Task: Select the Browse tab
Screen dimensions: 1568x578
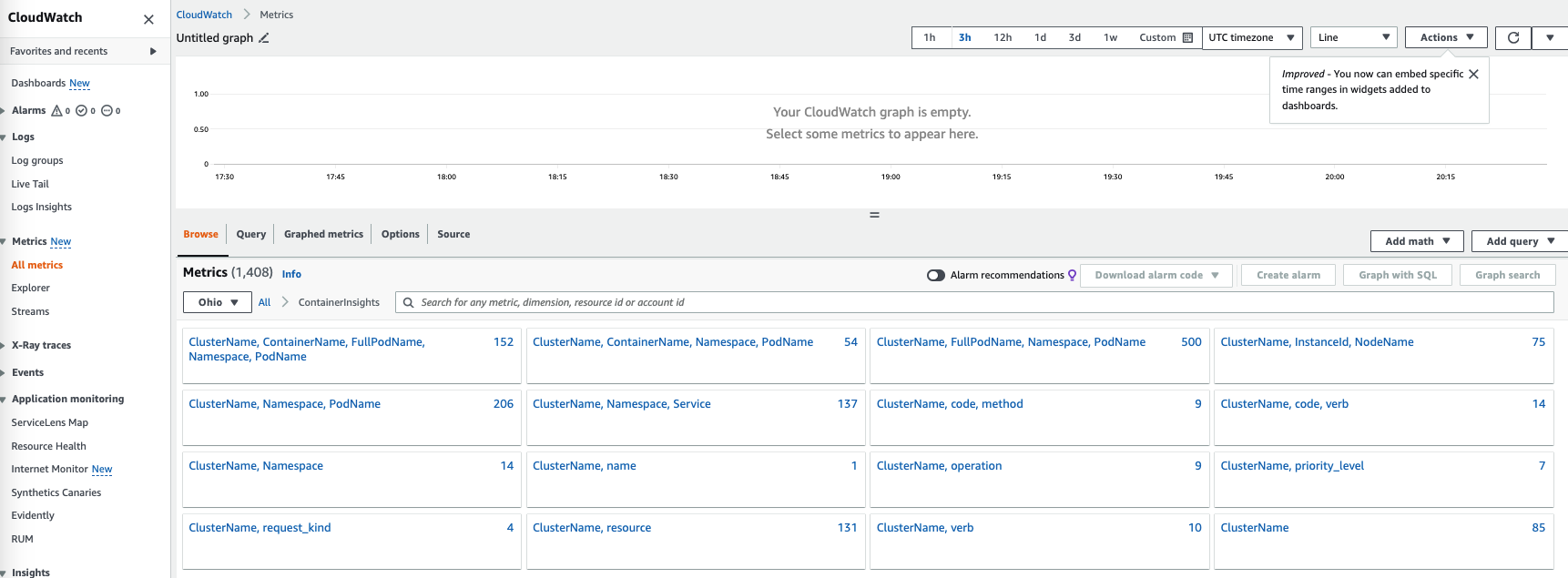Action: pyautogui.click(x=200, y=234)
